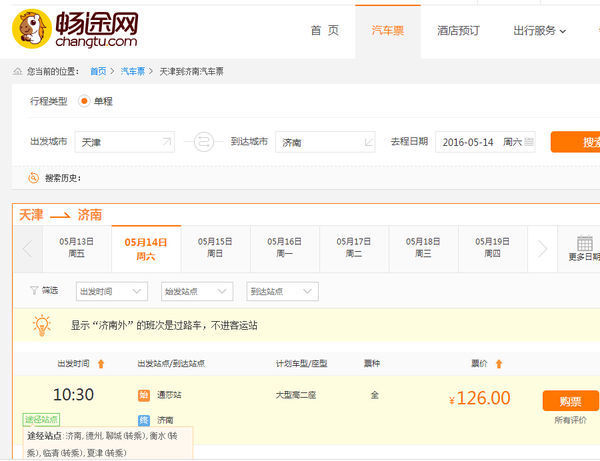Click the Changtu horse mascot logo
The width and height of the screenshot is (600, 461).
[32, 29]
